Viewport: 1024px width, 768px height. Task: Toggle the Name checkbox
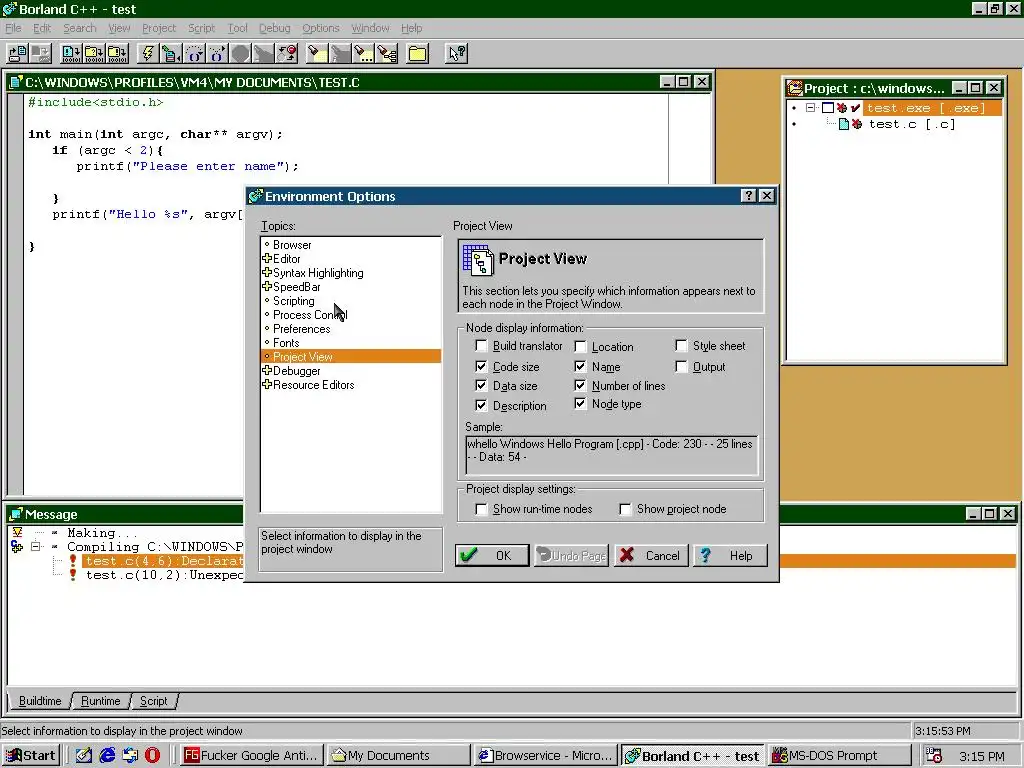point(581,366)
